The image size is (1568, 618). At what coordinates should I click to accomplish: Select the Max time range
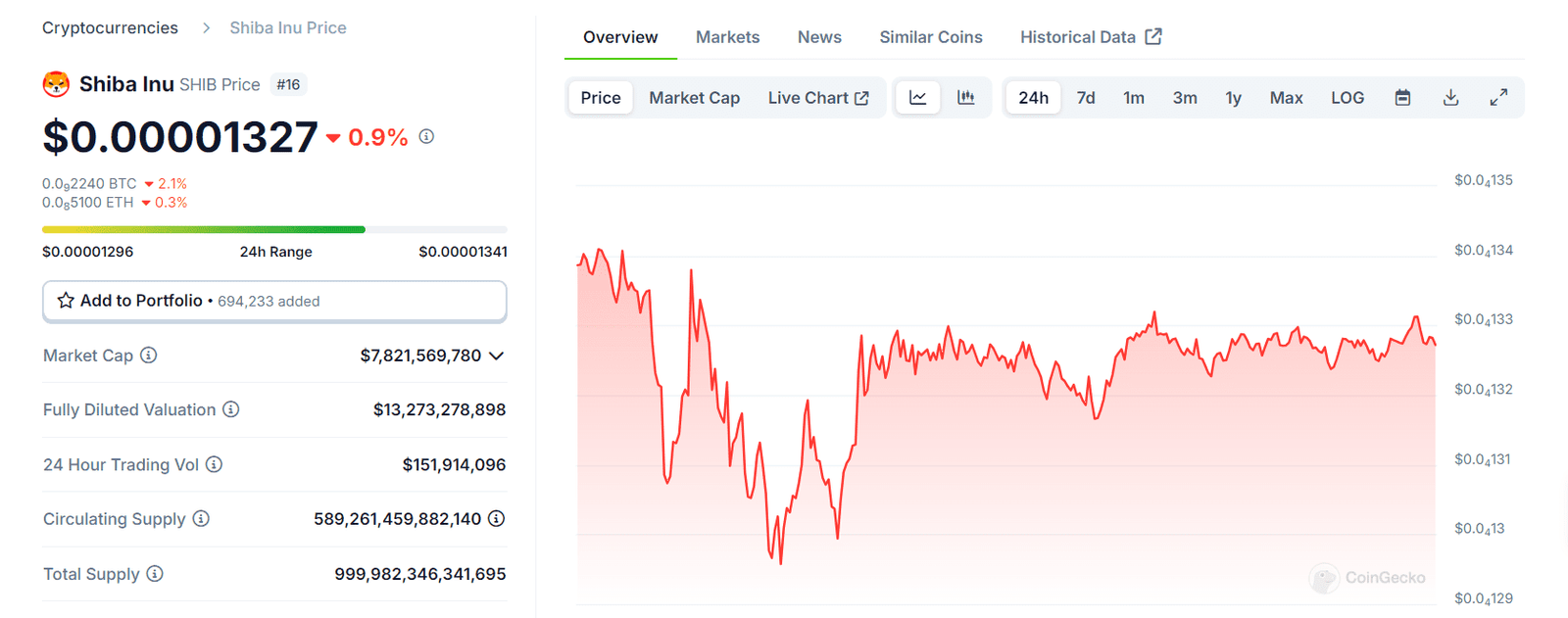[1286, 98]
